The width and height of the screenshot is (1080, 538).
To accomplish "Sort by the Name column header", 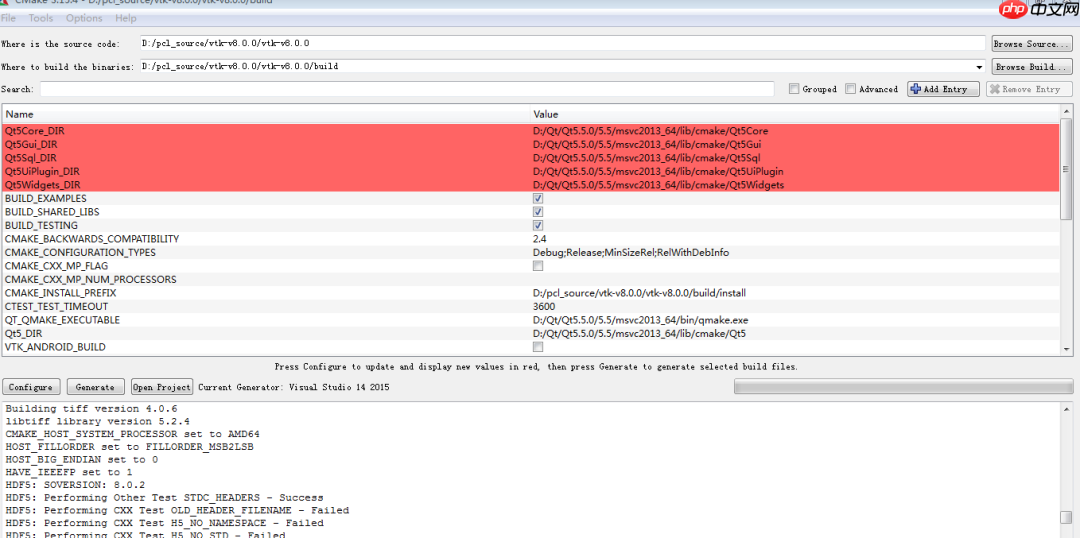I will coord(266,114).
